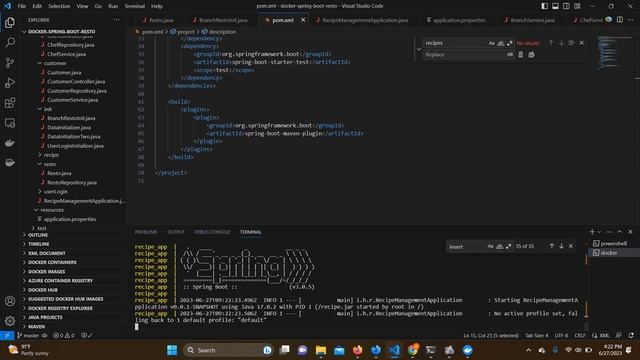Viewport: 640px width, 360px height.
Task: Click the Explorer more actions ellipsis
Action: point(117,20)
